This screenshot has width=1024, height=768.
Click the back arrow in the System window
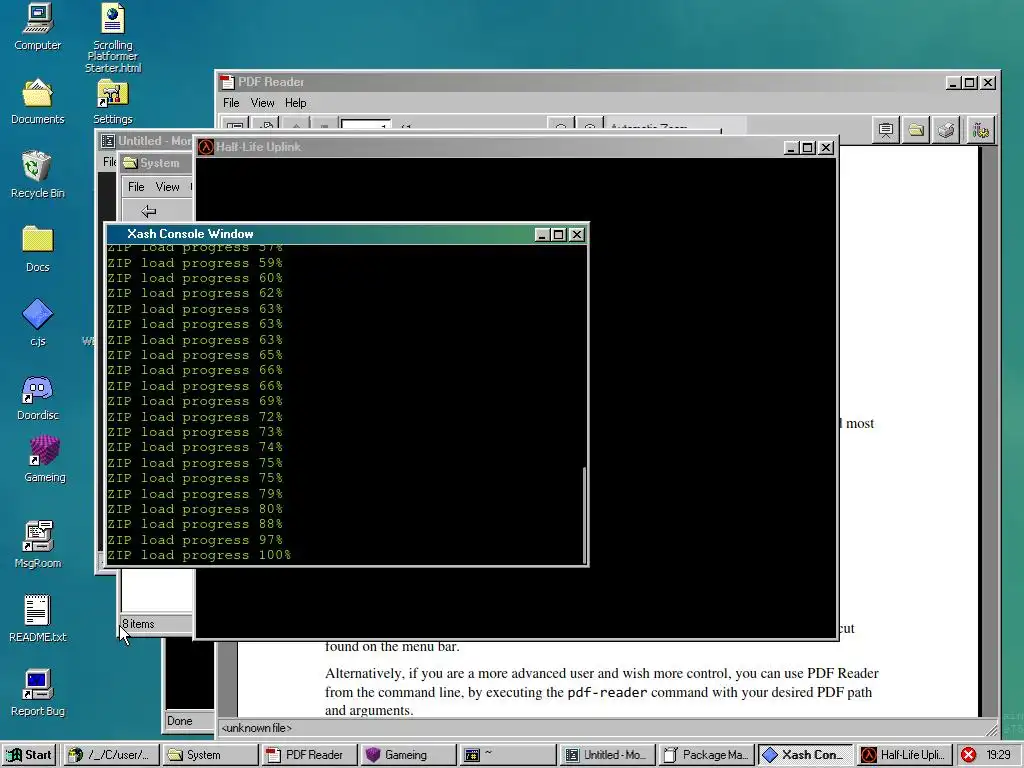point(149,211)
